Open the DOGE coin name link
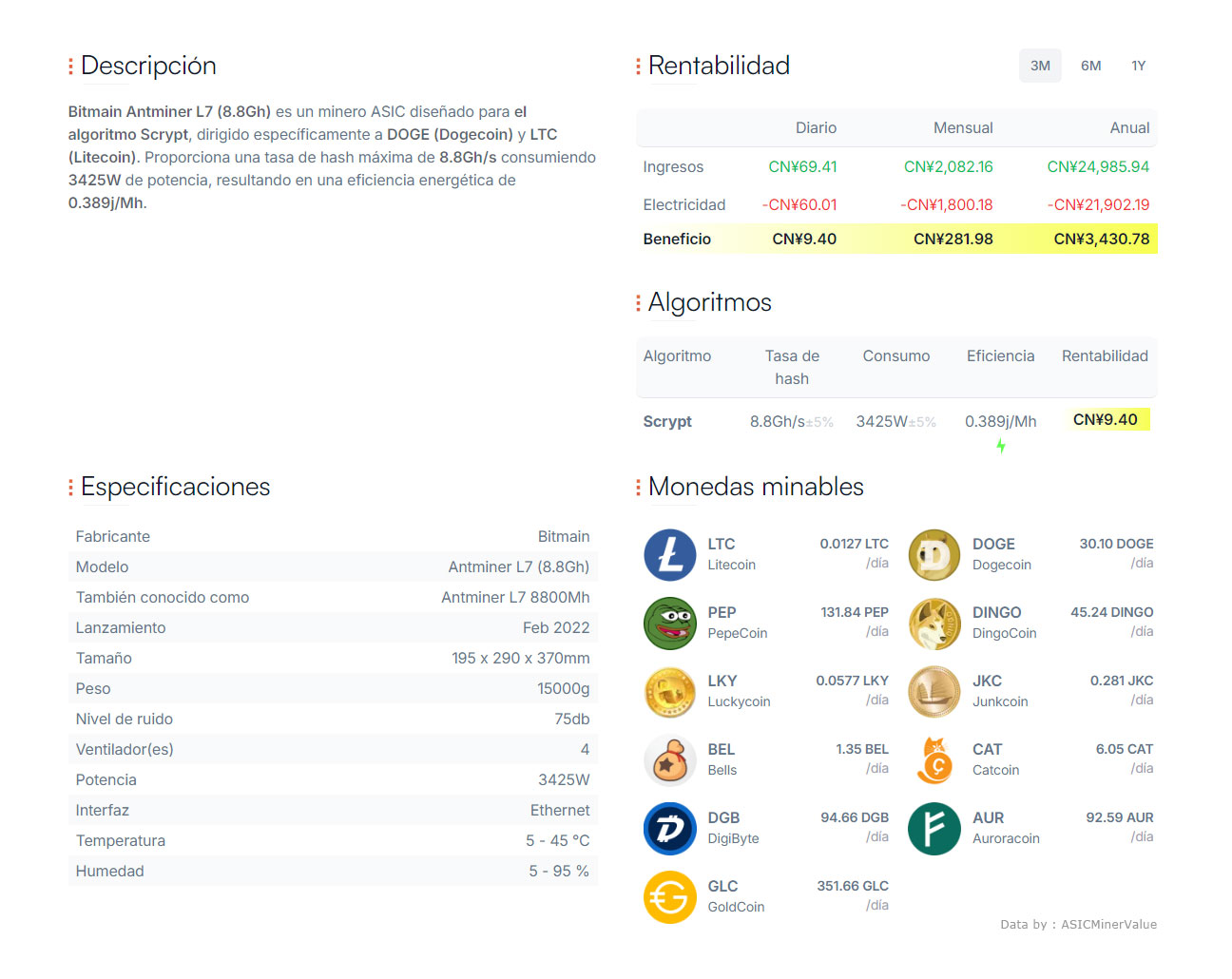1232x979 pixels. pos(993,544)
